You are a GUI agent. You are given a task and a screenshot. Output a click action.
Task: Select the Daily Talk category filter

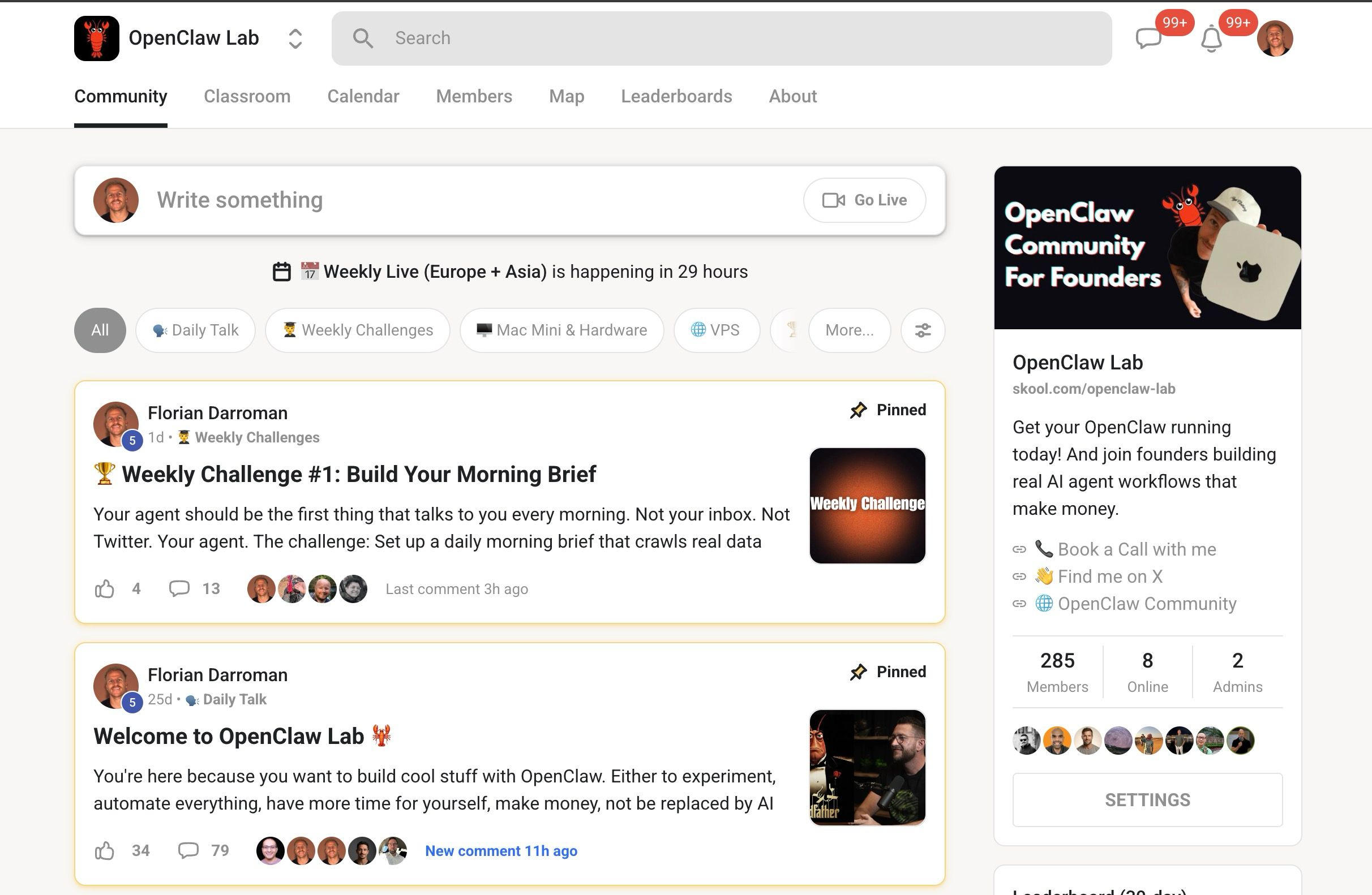(x=195, y=330)
